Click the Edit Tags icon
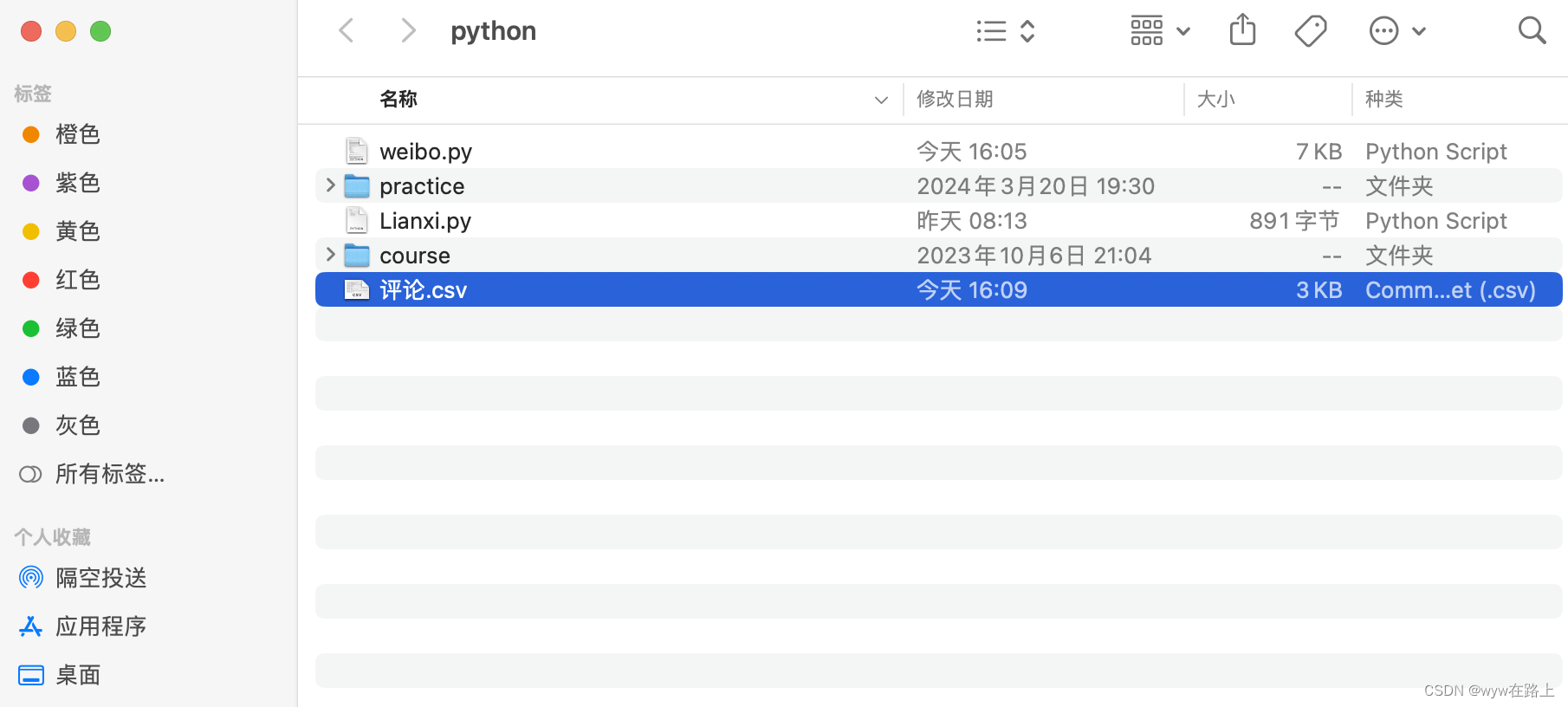The height and width of the screenshot is (707, 1568). click(1311, 31)
